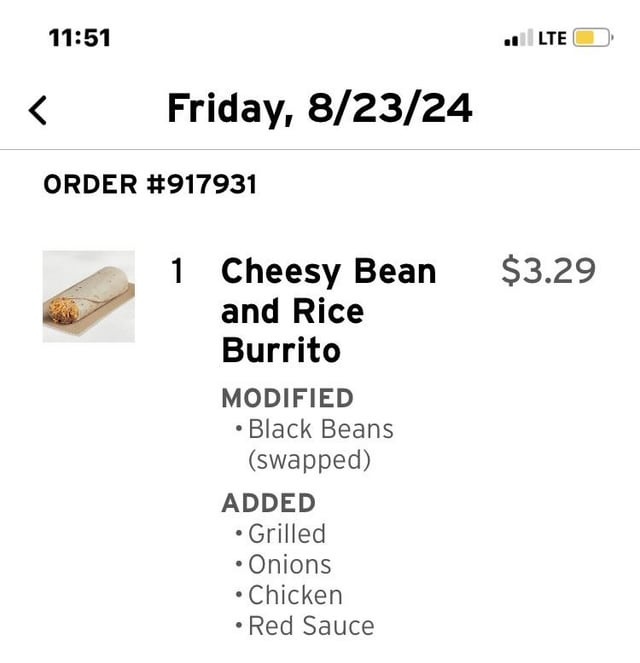Tap the 11:51 clock in status bar

click(80, 39)
